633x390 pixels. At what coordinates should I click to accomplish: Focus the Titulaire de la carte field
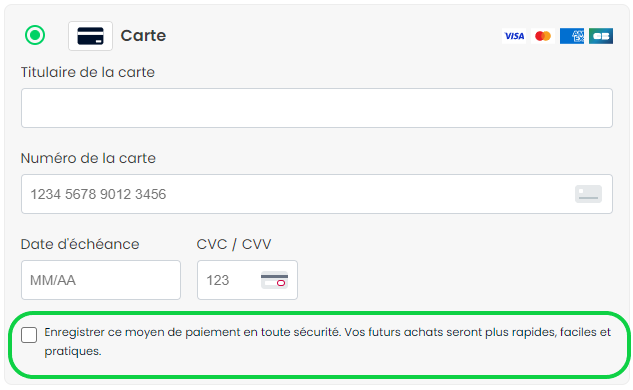point(317,108)
